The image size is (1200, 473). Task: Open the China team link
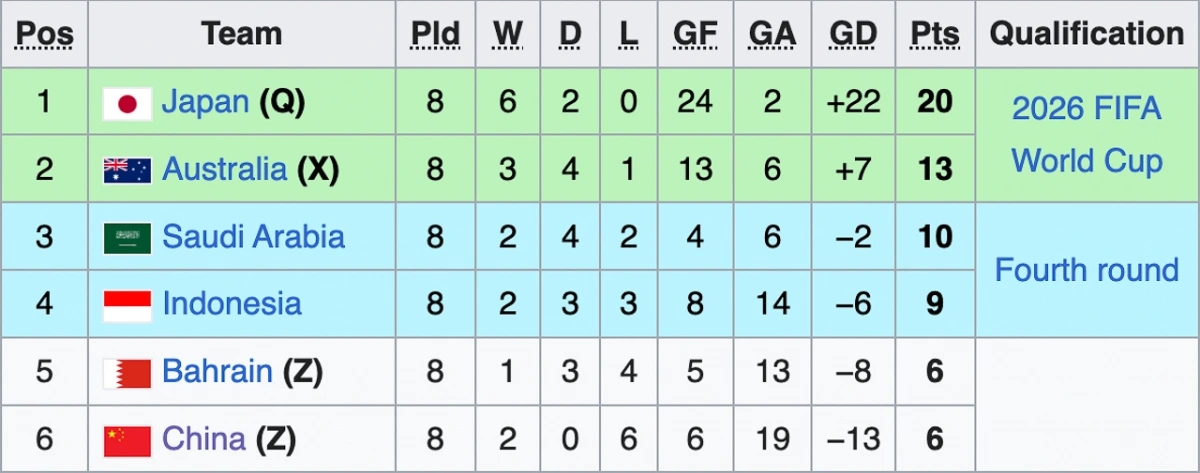(204, 439)
